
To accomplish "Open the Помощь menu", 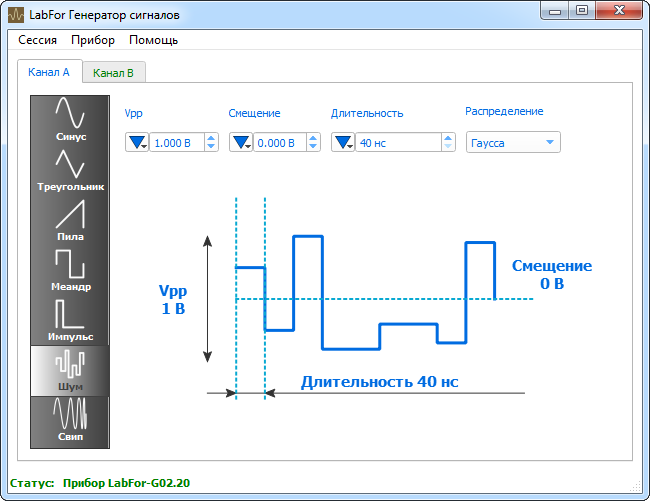I will click(153, 40).
